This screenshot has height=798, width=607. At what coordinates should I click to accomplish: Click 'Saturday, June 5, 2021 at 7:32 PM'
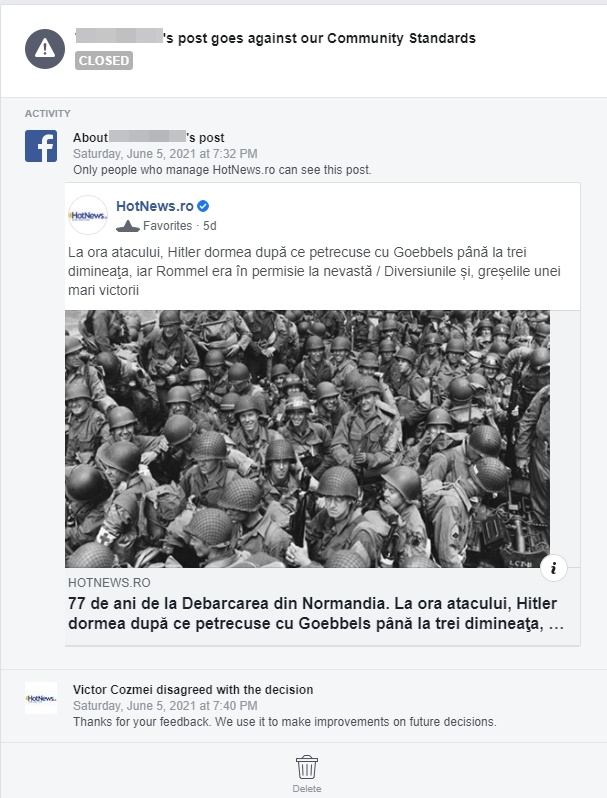[x=165, y=154]
